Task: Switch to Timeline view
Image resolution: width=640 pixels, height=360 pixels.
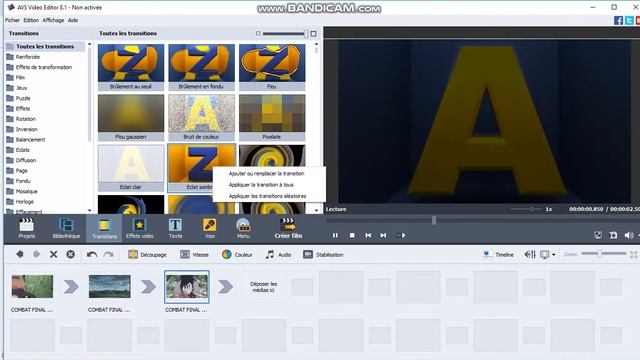Action: pyautogui.click(x=498, y=254)
